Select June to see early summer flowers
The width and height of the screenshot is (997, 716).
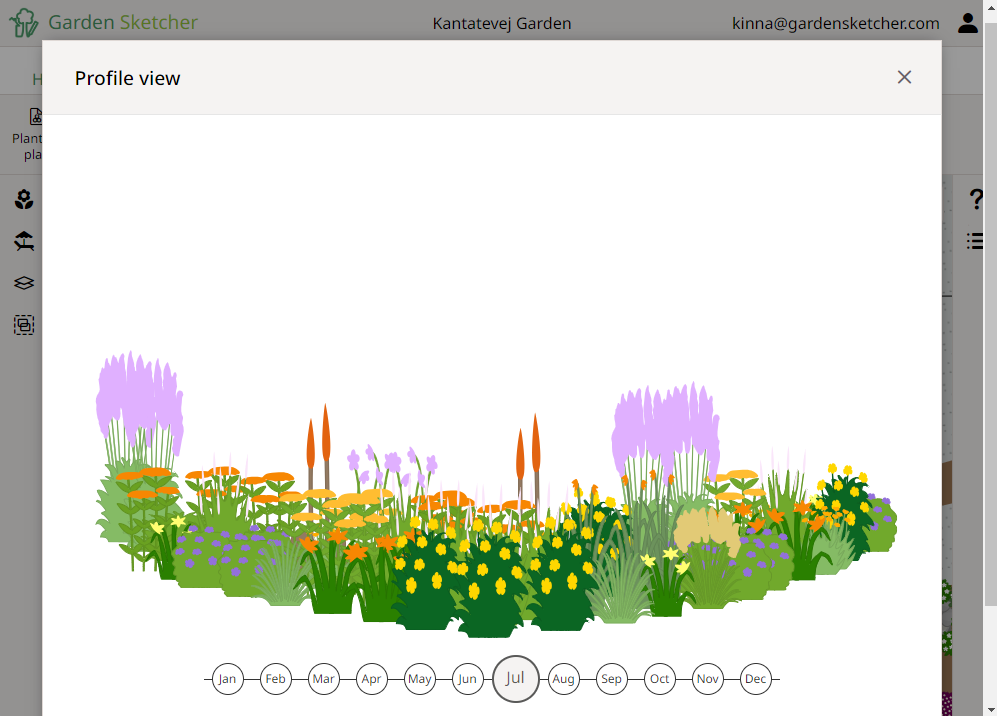coord(467,679)
